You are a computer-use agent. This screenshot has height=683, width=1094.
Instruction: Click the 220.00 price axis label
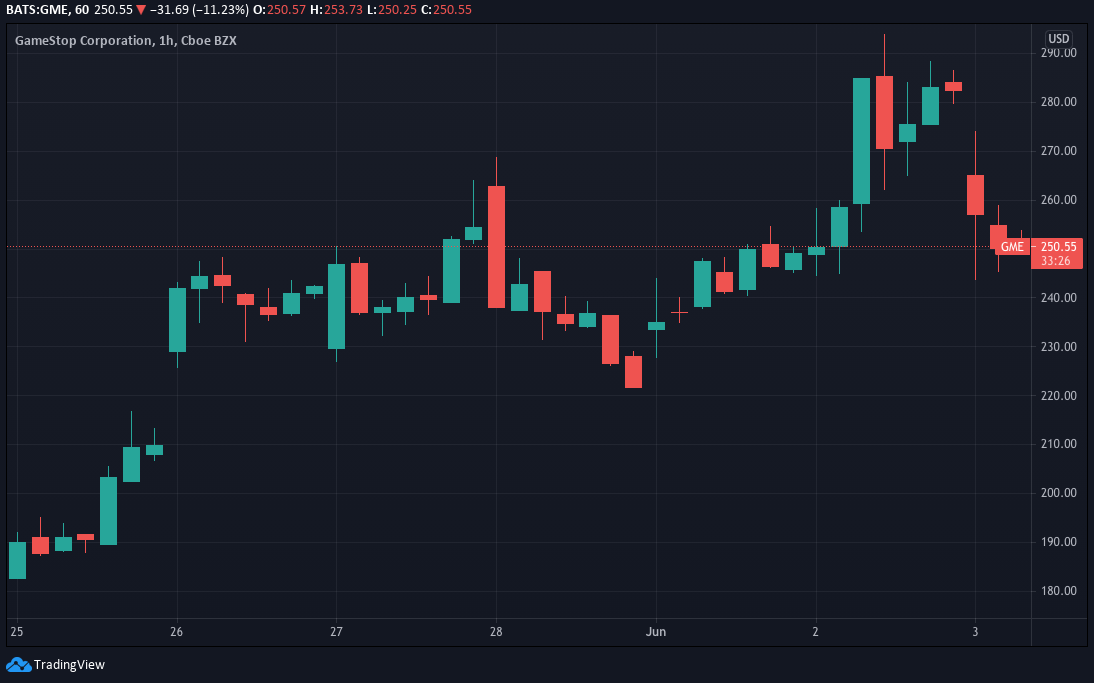1058,396
